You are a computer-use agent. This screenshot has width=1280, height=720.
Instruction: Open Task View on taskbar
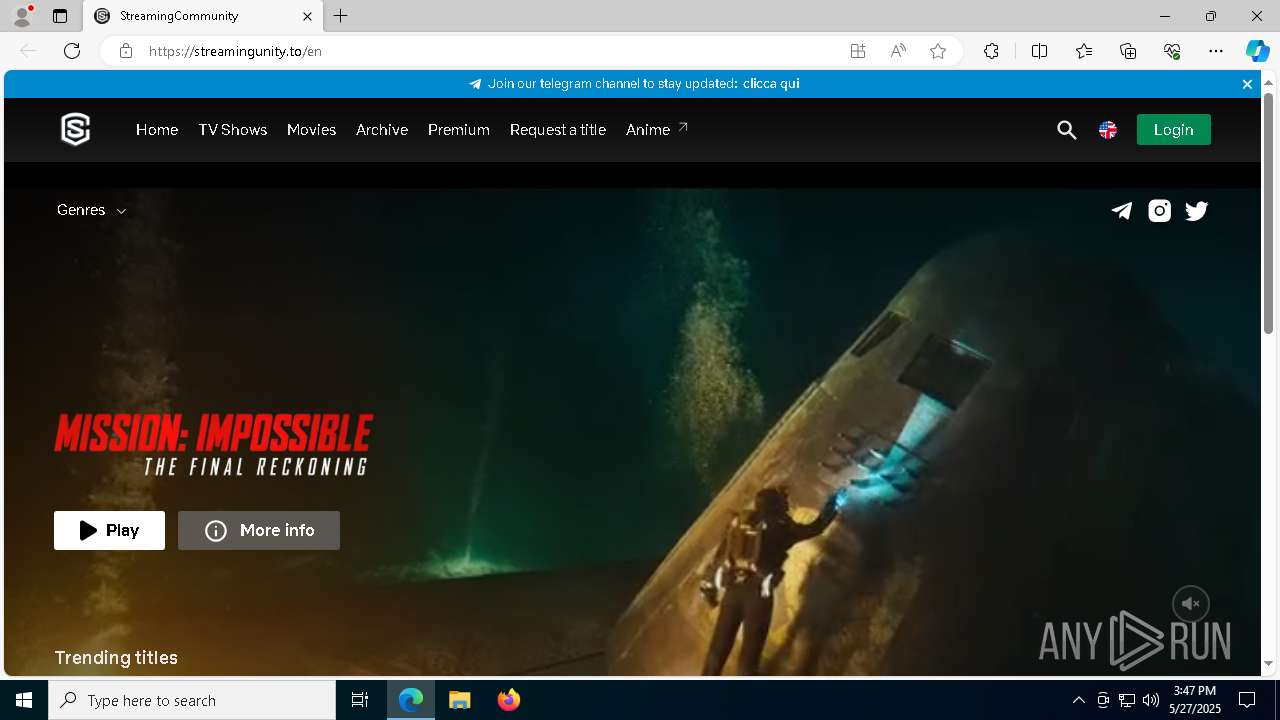coord(360,700)
